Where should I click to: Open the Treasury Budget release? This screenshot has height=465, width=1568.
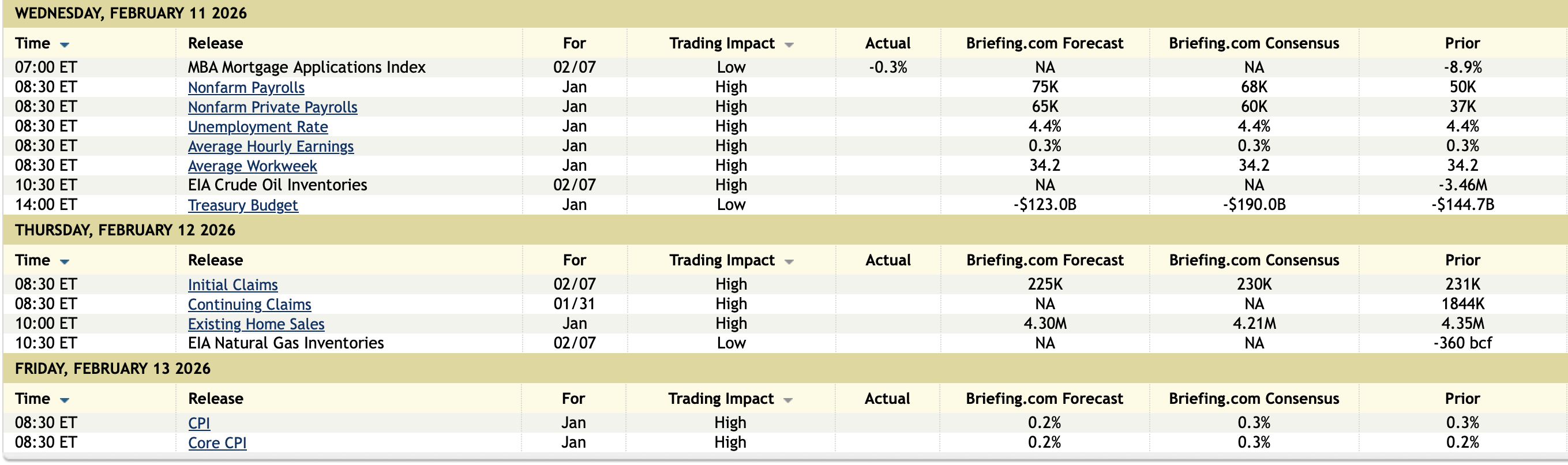[242, 205]
